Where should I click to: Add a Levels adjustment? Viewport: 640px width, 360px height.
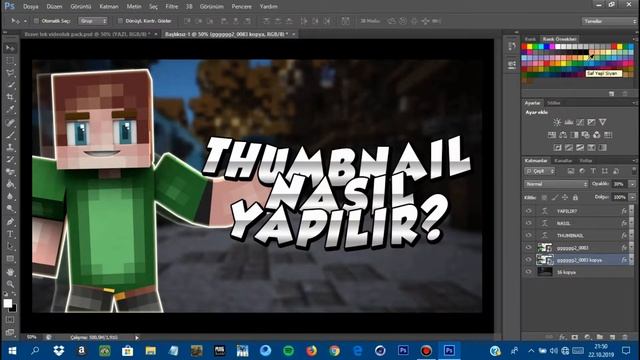(x=569, y=122)
